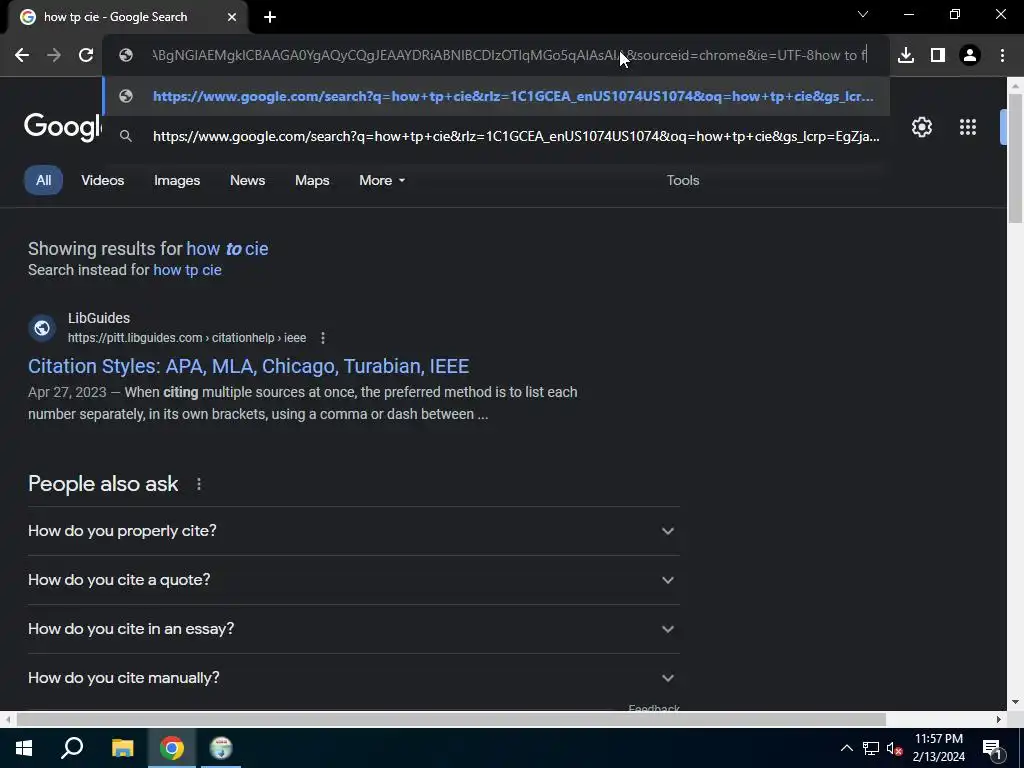
Task: Reload the current page
Action: point(86,56)
